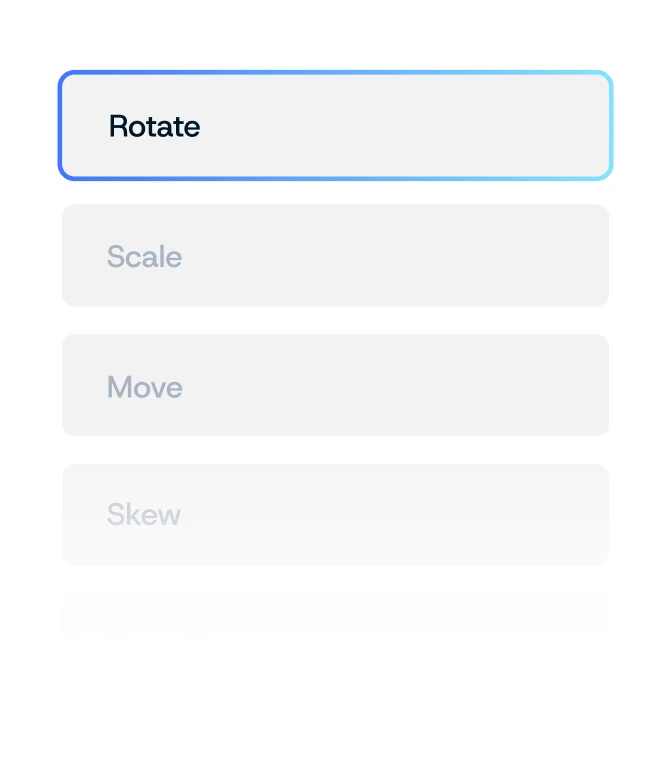The height and width of the screenshot is (771, 672).
Task: Choose the Scale option
Action: click(x=335, y=256)
